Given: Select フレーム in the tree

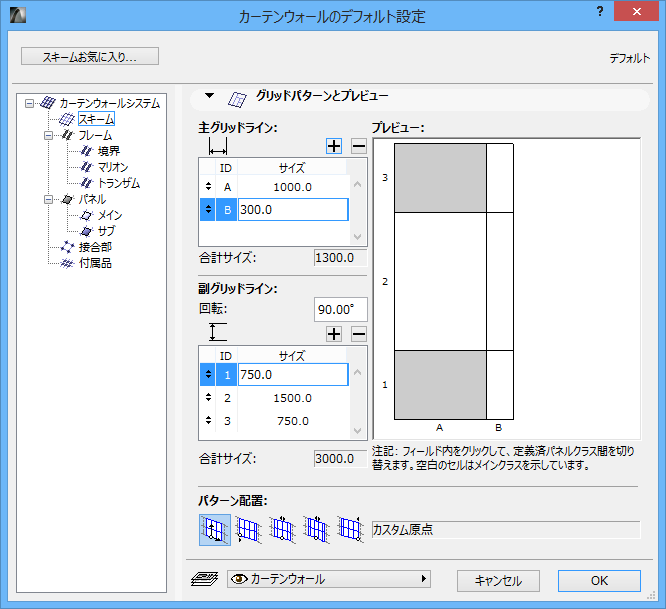Looking at the screenshot, I should tap(95, 135).
